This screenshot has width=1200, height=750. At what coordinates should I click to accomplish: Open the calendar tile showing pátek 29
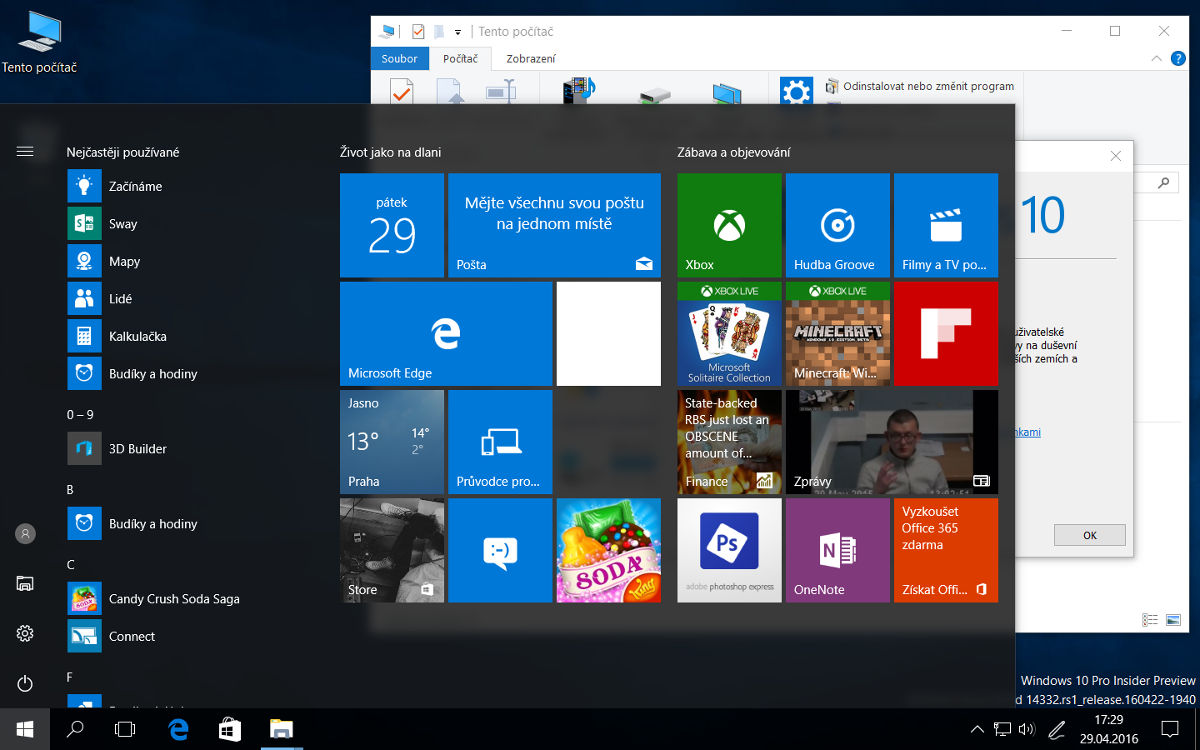392,225
